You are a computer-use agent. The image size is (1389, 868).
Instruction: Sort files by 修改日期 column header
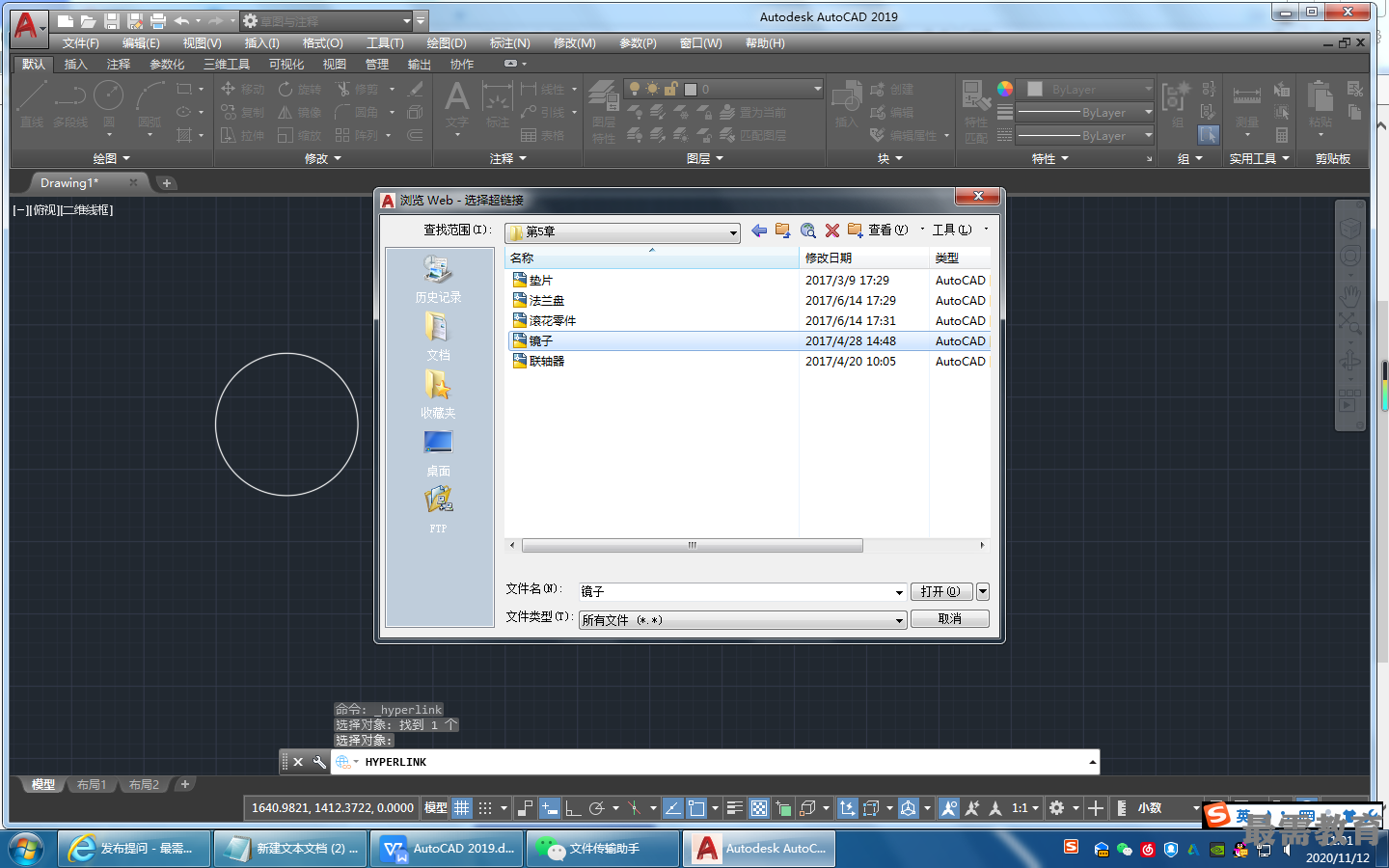point(864,258)
